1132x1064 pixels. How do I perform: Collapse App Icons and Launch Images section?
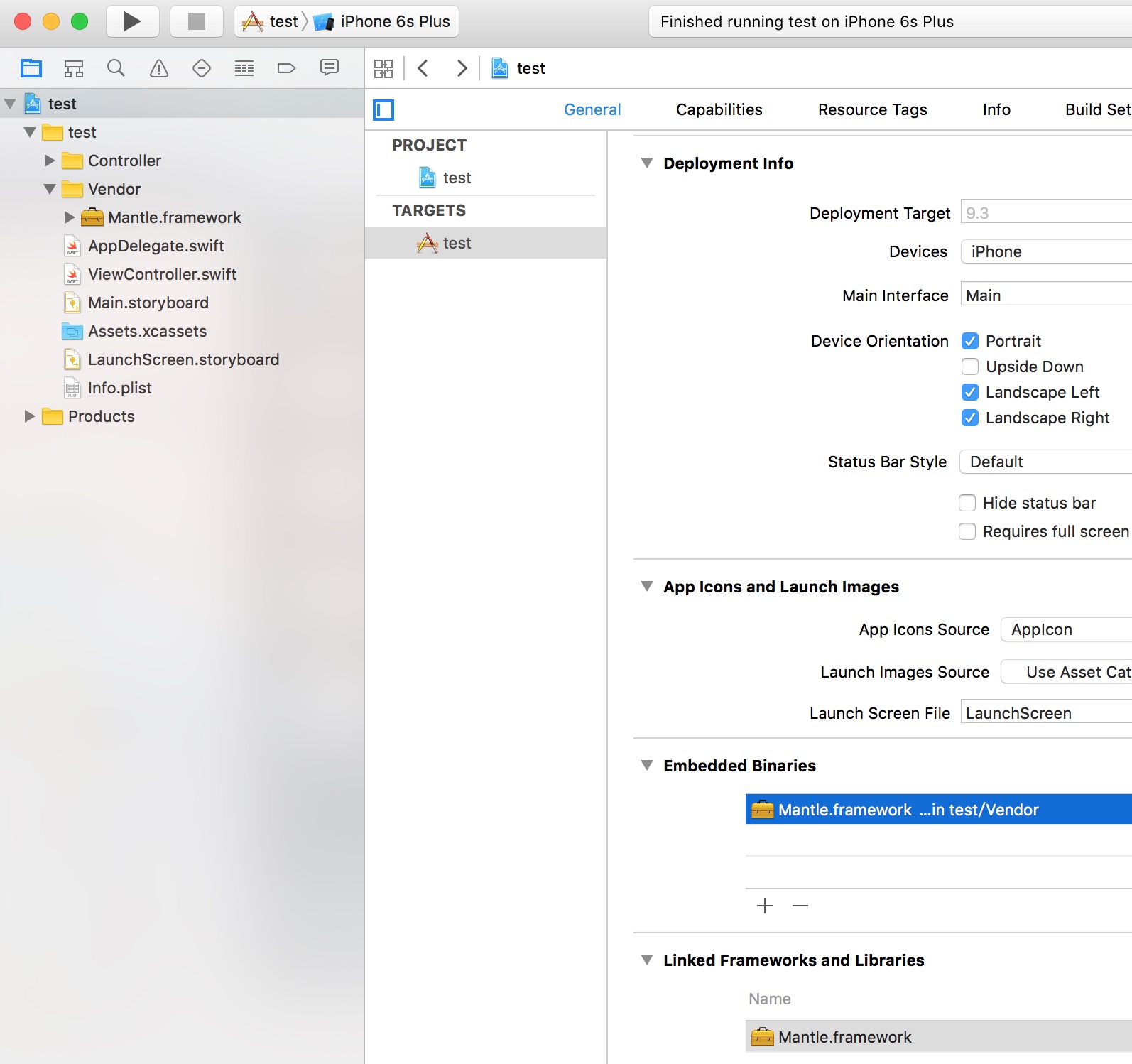(x=647, y=587)
